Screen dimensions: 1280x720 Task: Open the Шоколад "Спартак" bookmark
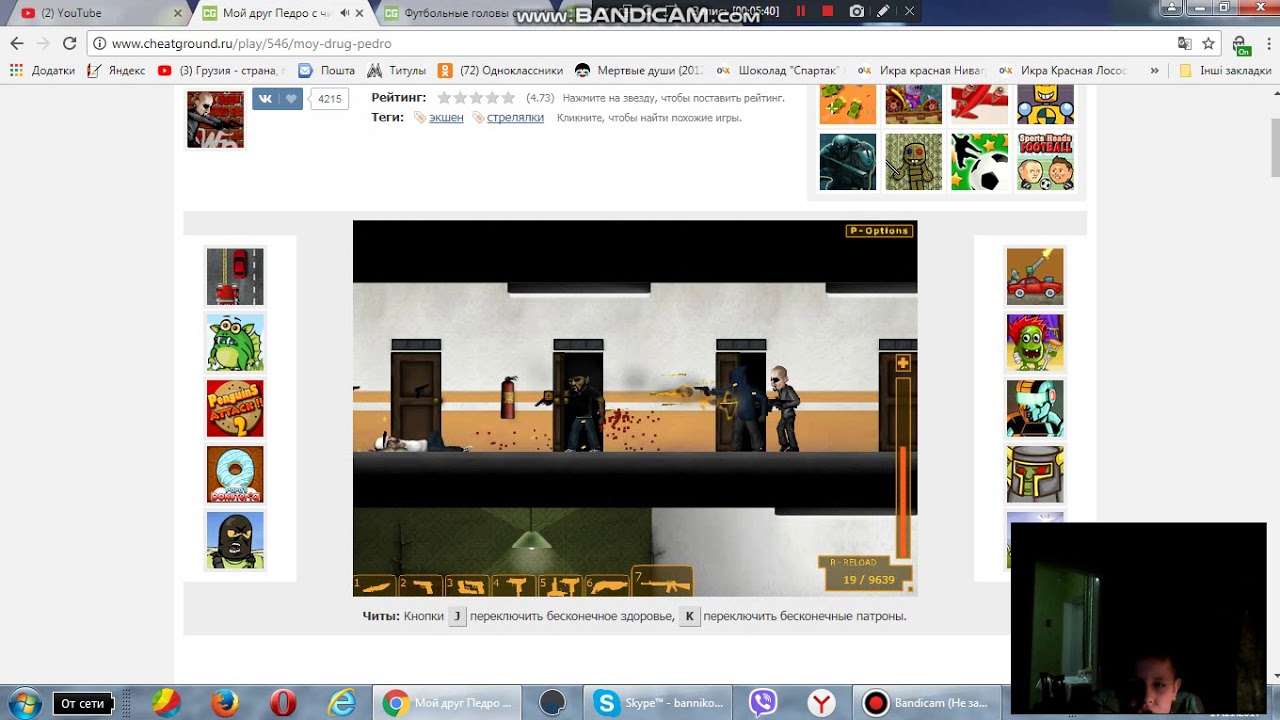coord(780,71)
